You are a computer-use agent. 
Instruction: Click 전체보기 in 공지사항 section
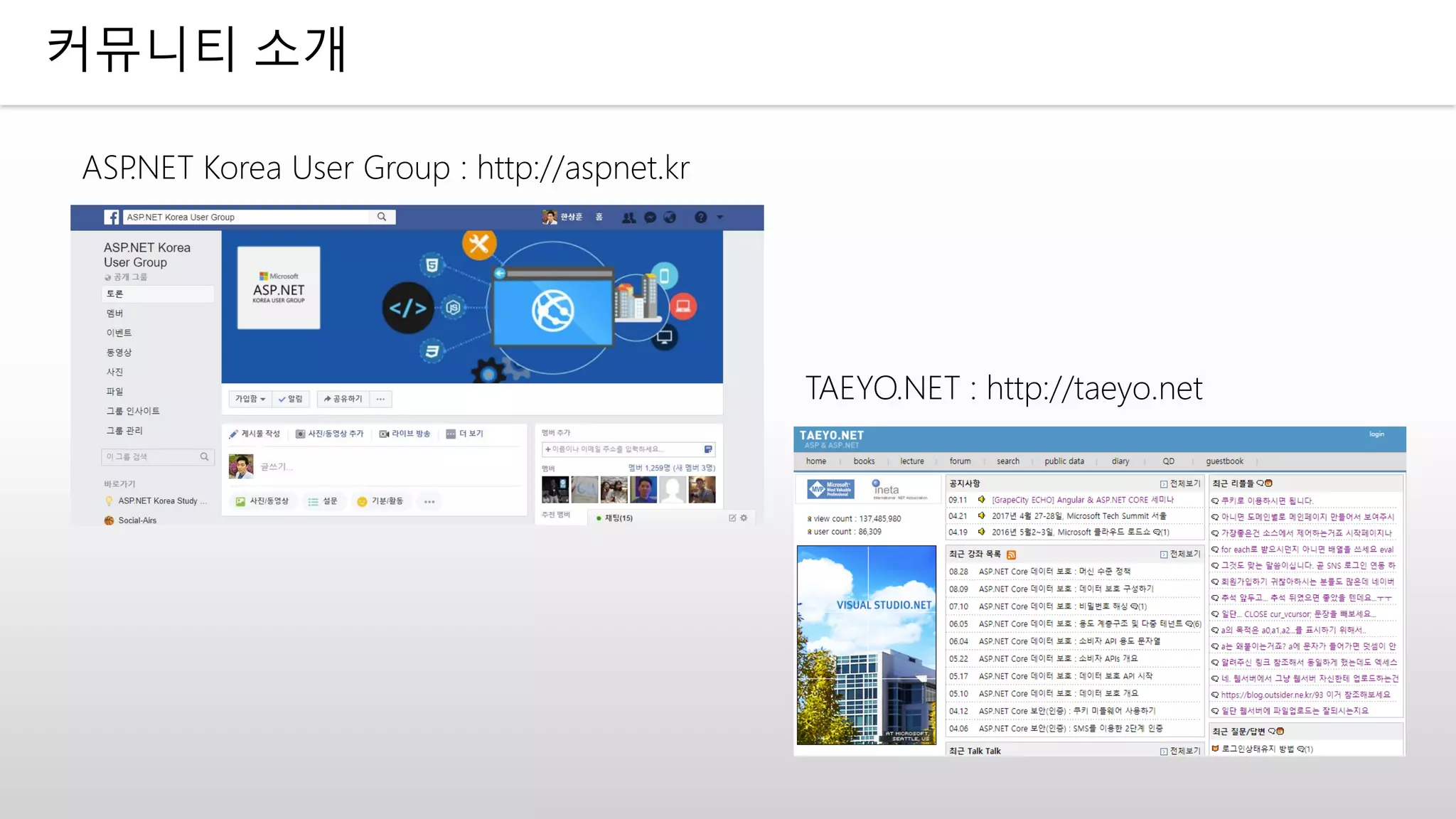tap(1181, 484)
